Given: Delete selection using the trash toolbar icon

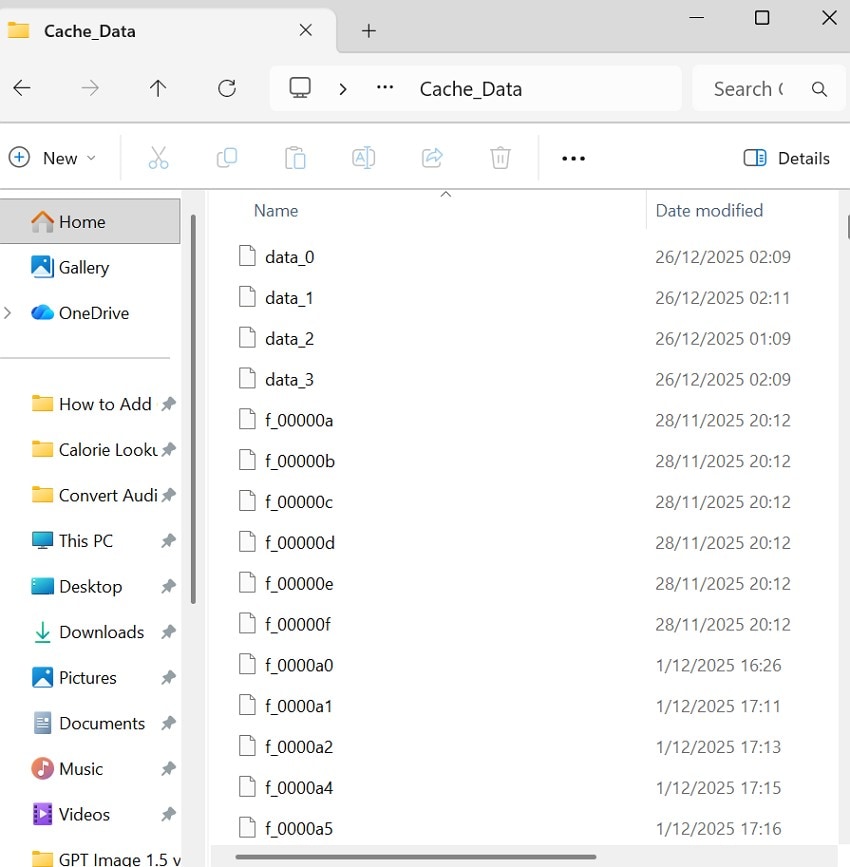Looking at the screenshot, I should coord(499,157).
